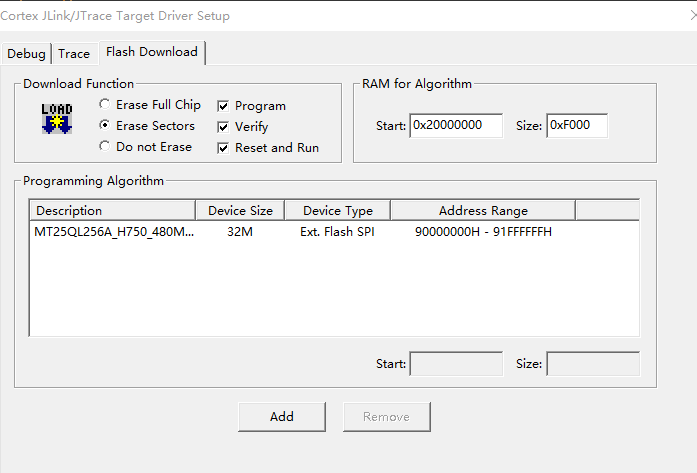Click the Add algorithm button
The image size is (697, 473).
point(282,416)
